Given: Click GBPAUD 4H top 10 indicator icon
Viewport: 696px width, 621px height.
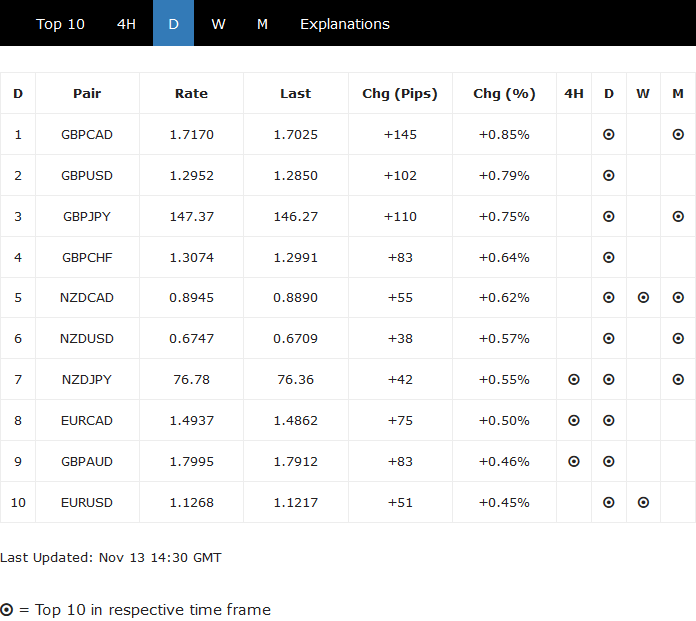Looking at the screenshot, I should point(574,461).
